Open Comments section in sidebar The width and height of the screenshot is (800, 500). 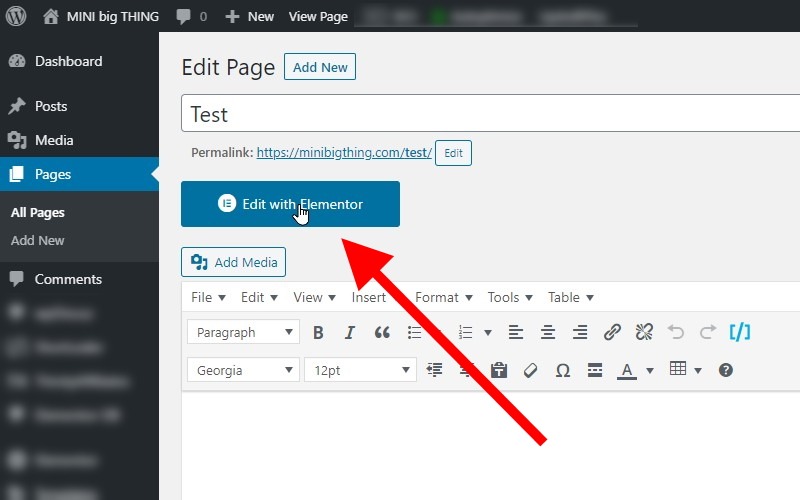pyautogui.click(x=79, y=279)
